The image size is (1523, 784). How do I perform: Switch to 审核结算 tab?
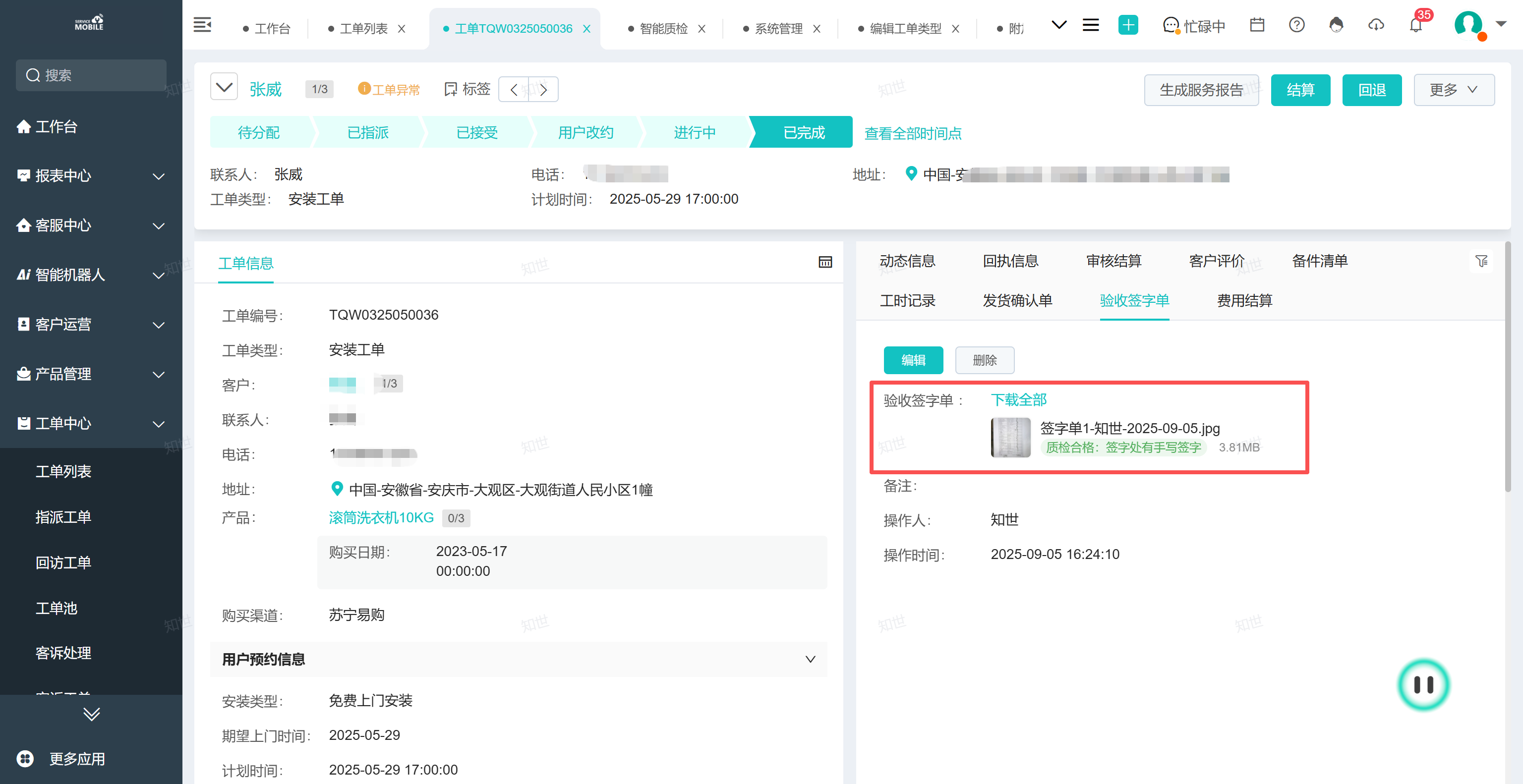pyautogui.click(x=1114, y=261)
